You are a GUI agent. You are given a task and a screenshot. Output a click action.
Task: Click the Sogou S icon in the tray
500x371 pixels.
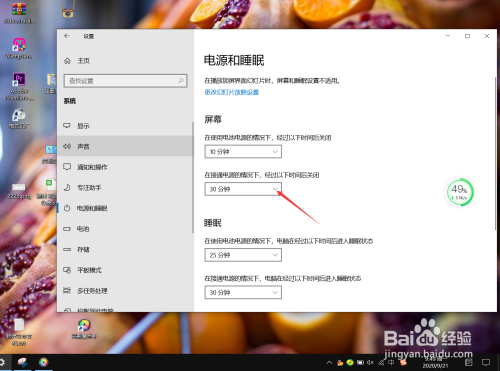point(403,363)
